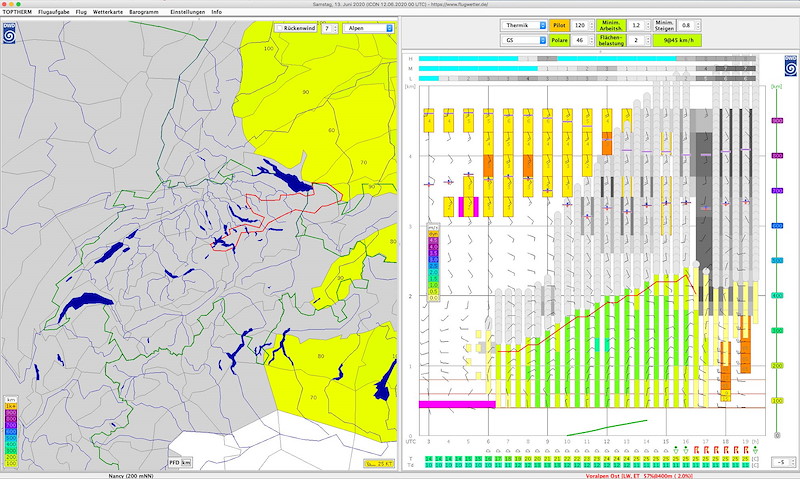The height and width of the screenshot is (479, 800).
Task: Click the stepper for Minim. Steigen value 0.8
Action: tap(698, 25)
